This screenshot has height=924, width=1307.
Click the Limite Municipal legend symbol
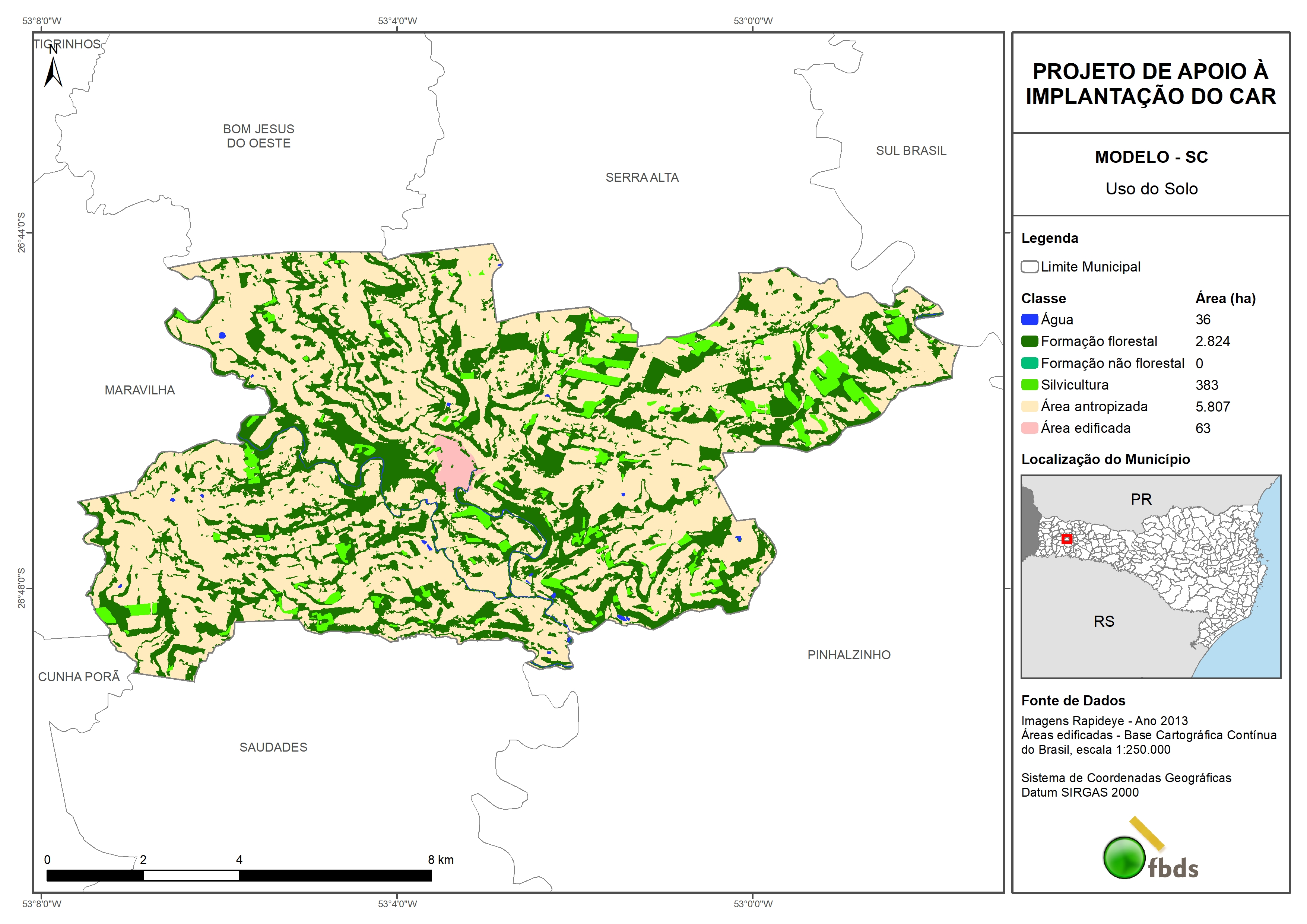(x=1029, y=267)
